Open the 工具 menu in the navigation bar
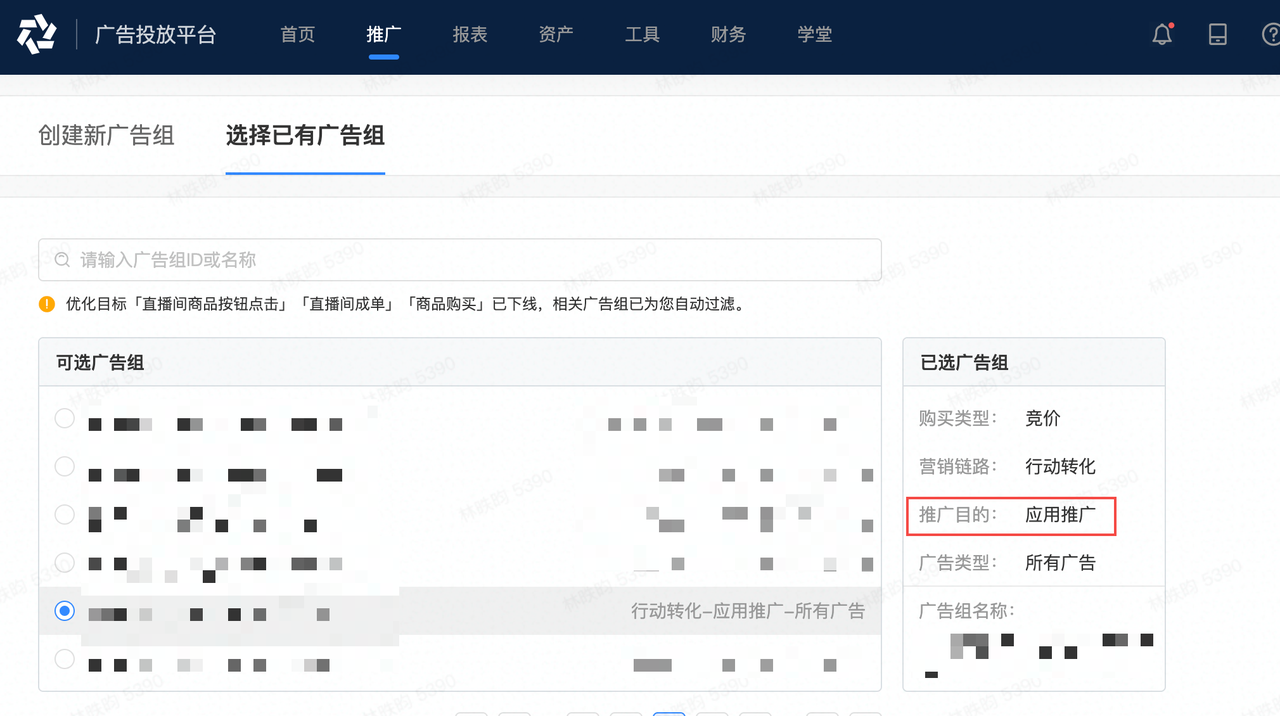 (642, 34)
